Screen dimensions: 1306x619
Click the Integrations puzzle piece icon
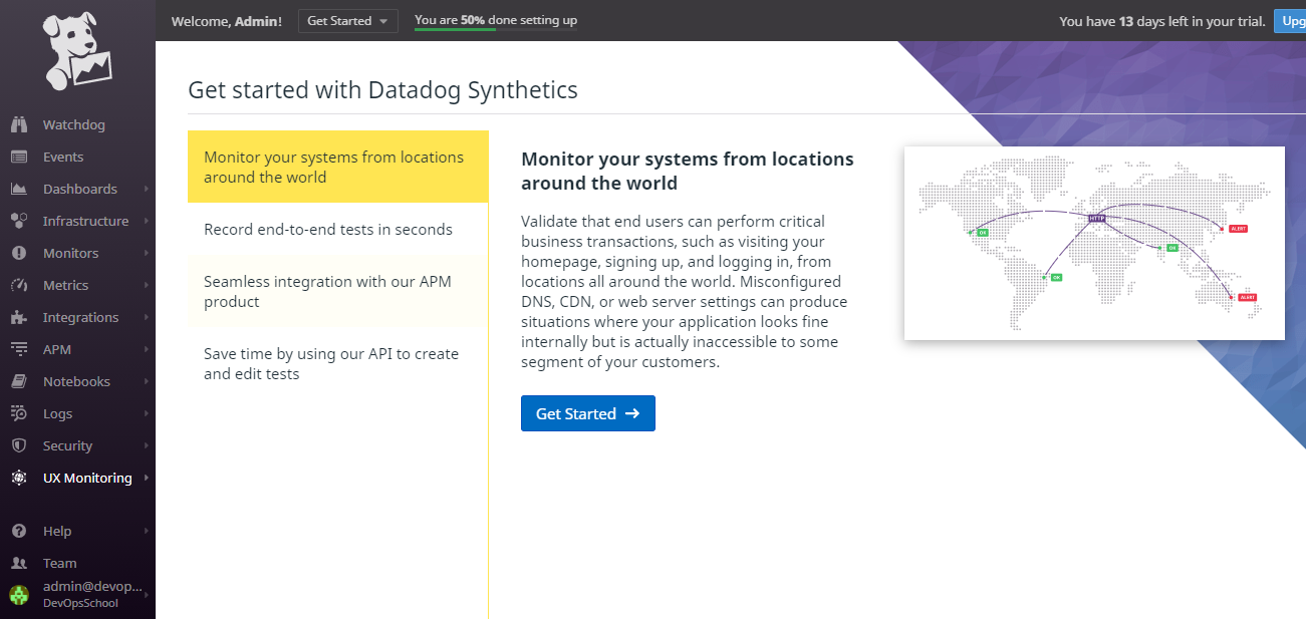[19, 317]
